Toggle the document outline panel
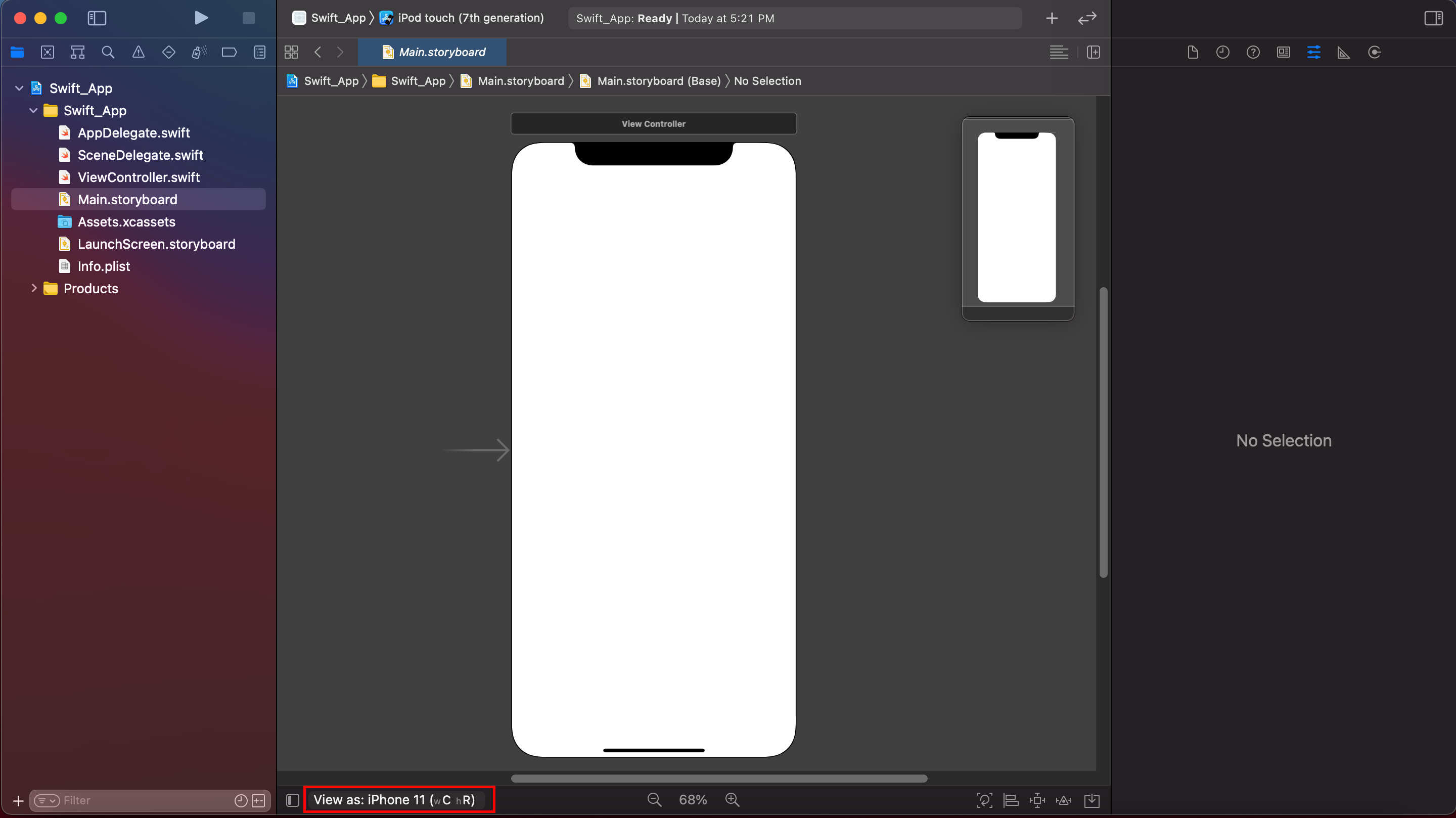The height and width of the screenshot is (818, 1456). pos(292,799)
